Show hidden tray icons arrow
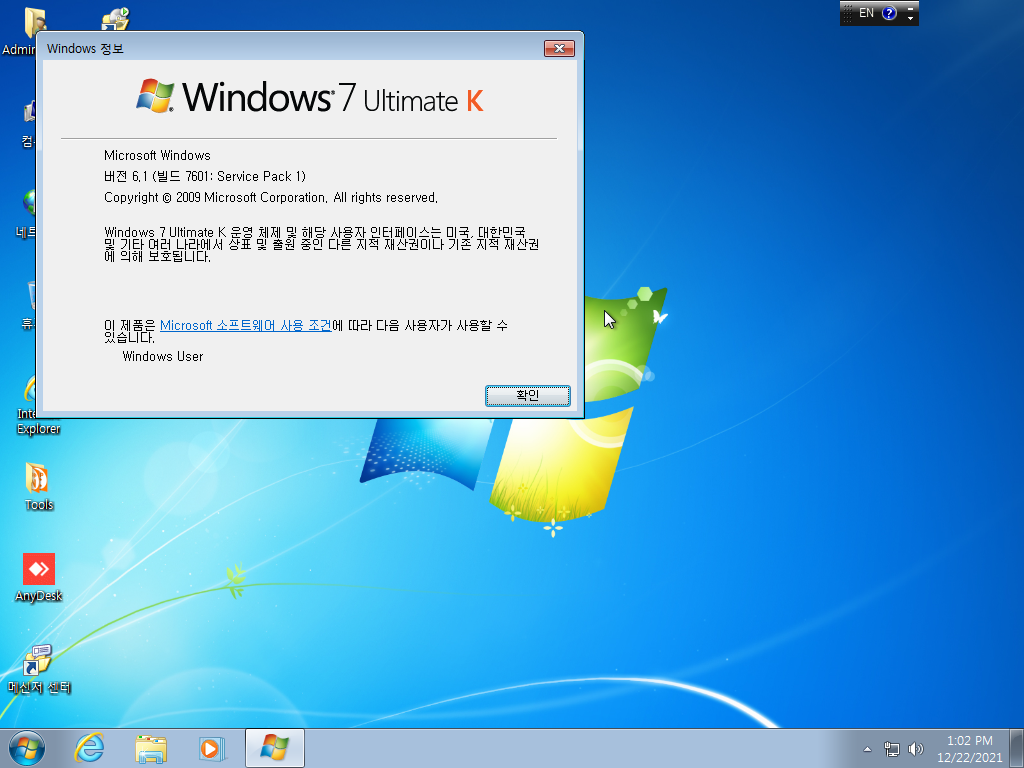 tap(867, 749)
